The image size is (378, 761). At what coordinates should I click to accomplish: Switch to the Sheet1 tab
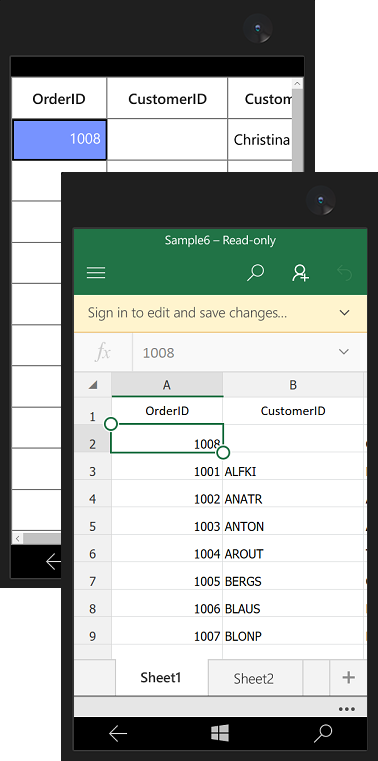point(161,678)
